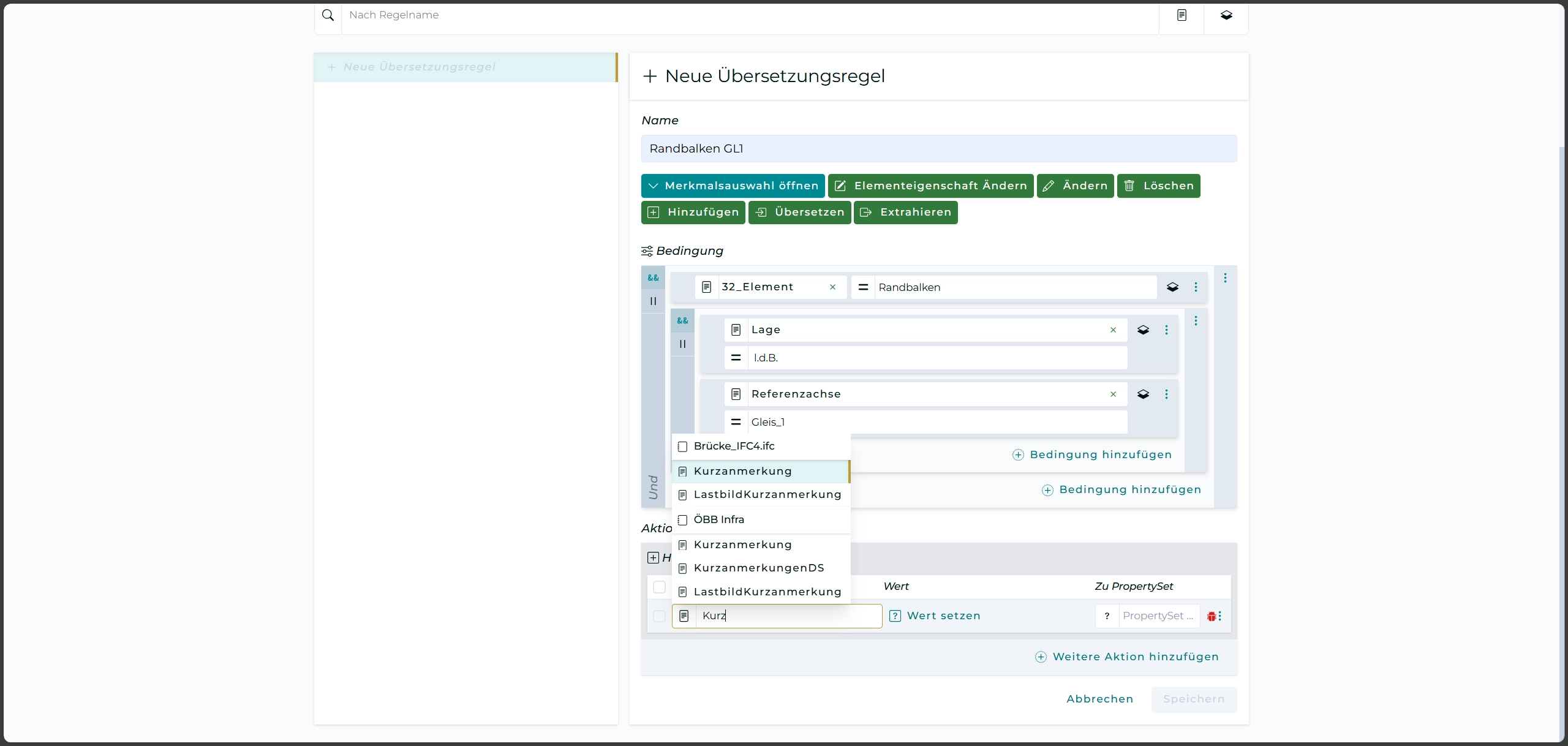The image size is (1568, 746).
Task: Tick the checkbox in the Kurz action row
Action: coord(659,616)
